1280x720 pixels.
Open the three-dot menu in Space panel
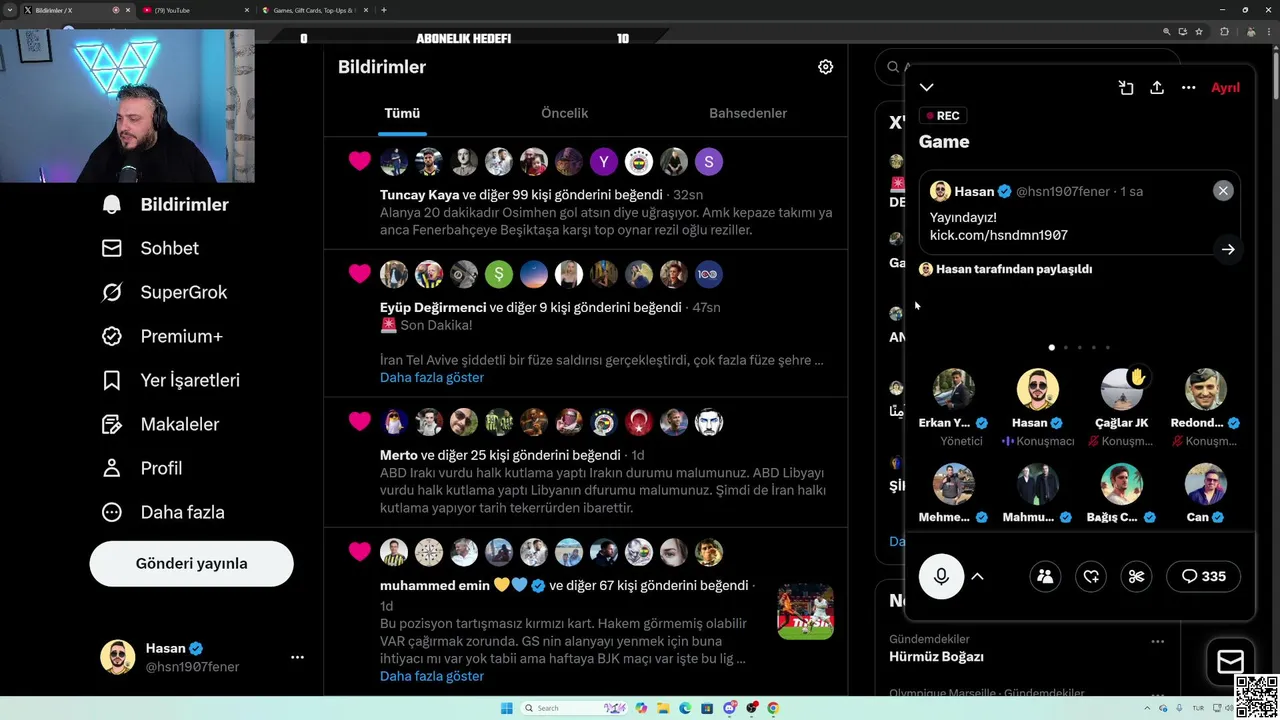pyautogui.click(x=1188, y=87)
